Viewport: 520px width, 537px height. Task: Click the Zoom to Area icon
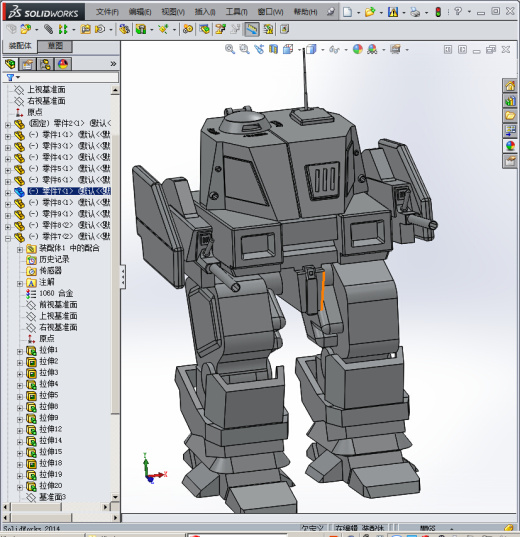[x=244, y=49]
